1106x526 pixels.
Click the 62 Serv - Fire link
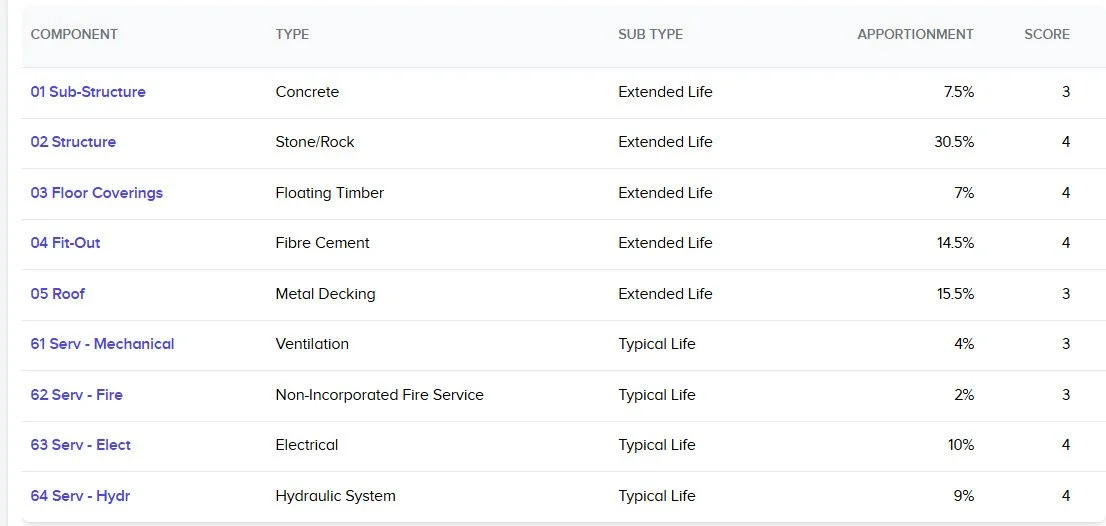76,395
